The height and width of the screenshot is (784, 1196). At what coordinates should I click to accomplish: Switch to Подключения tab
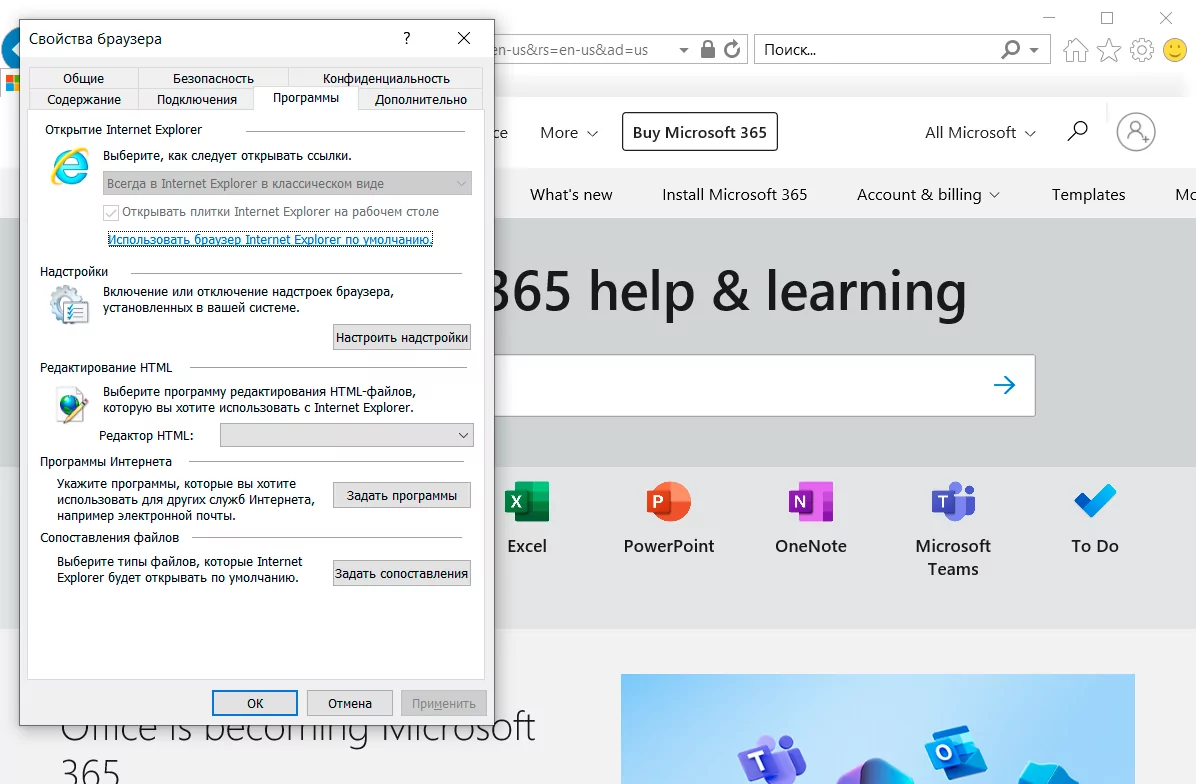tap(197, 99)
